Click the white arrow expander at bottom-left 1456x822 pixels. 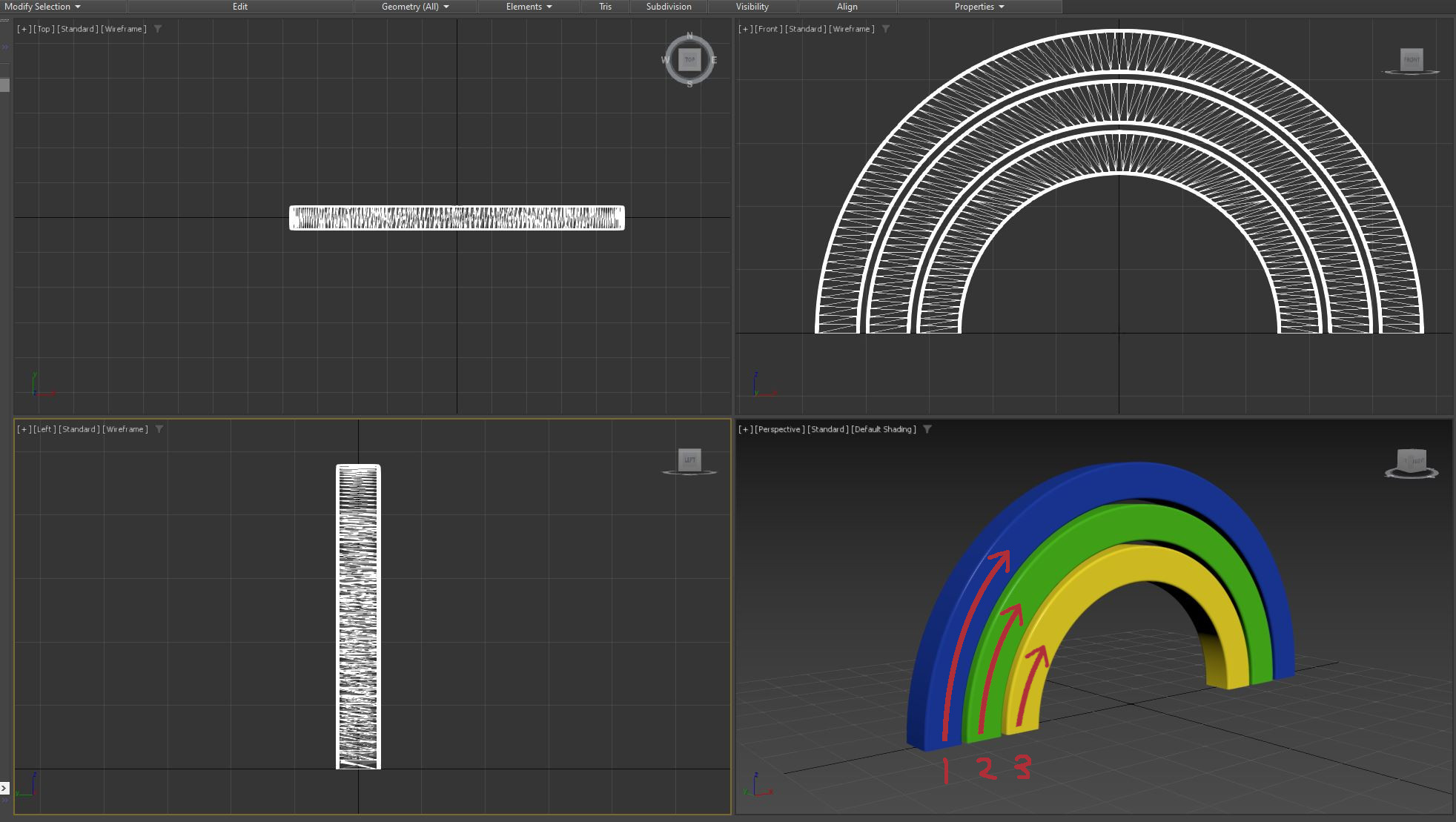pyautogui.click(x=4, y=788)
